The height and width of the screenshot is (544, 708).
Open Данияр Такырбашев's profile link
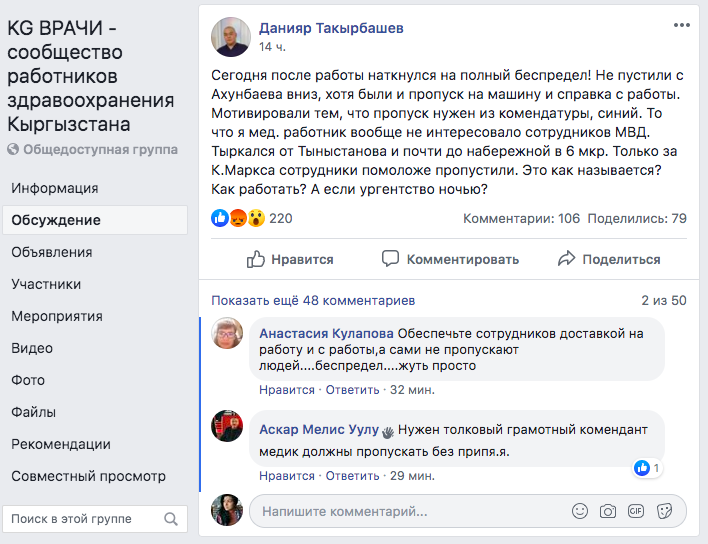point(331,28)
